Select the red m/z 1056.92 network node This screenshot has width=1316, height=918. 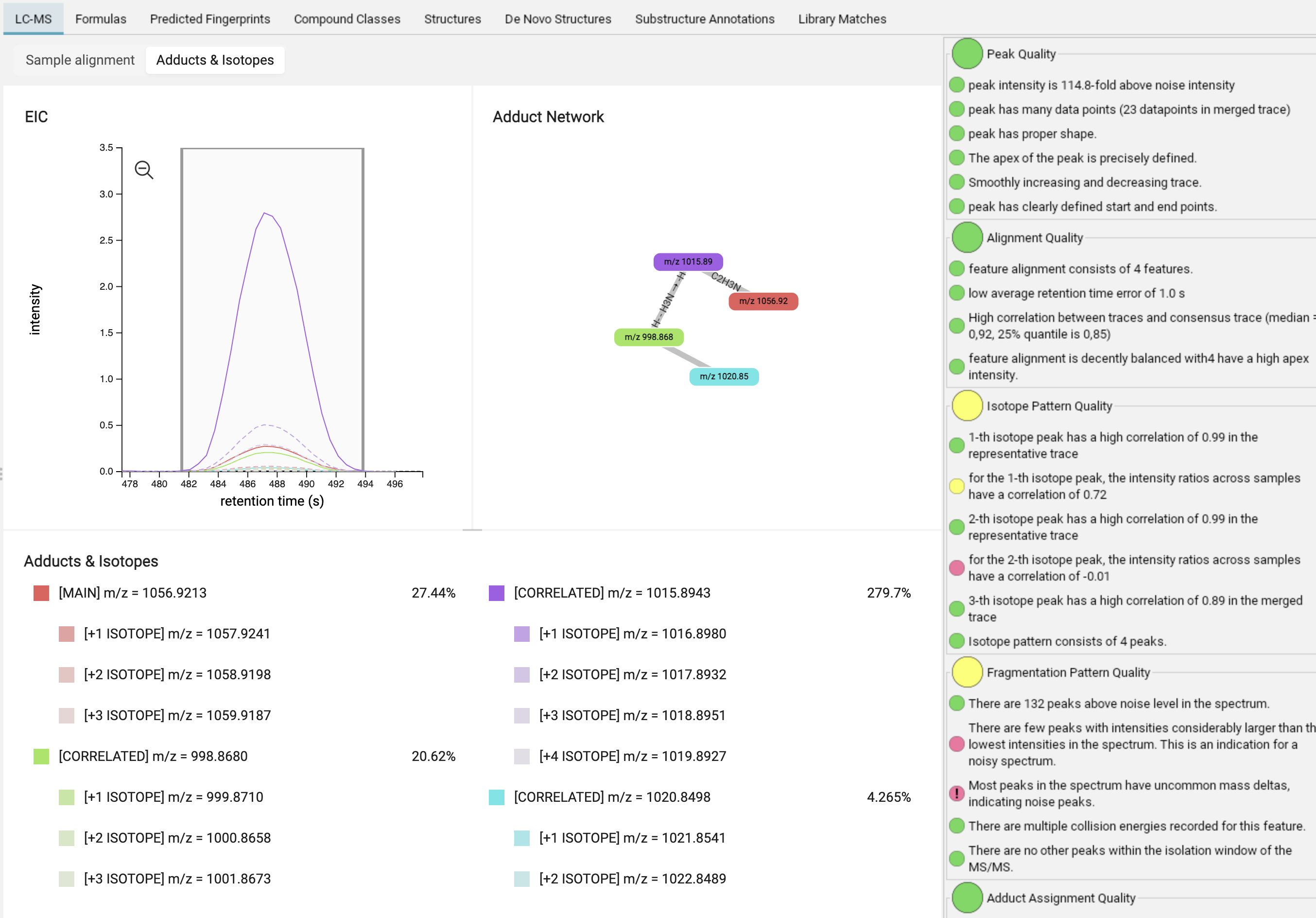coord(763,301)
